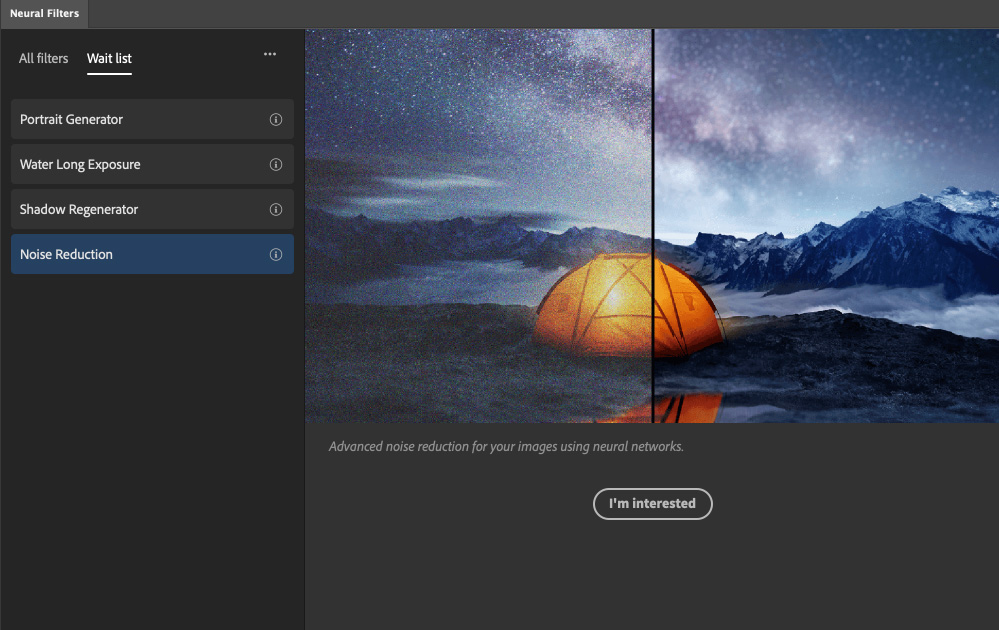
Task: Show info for Shadow Regenerator filter
Action: click(276, 210)
